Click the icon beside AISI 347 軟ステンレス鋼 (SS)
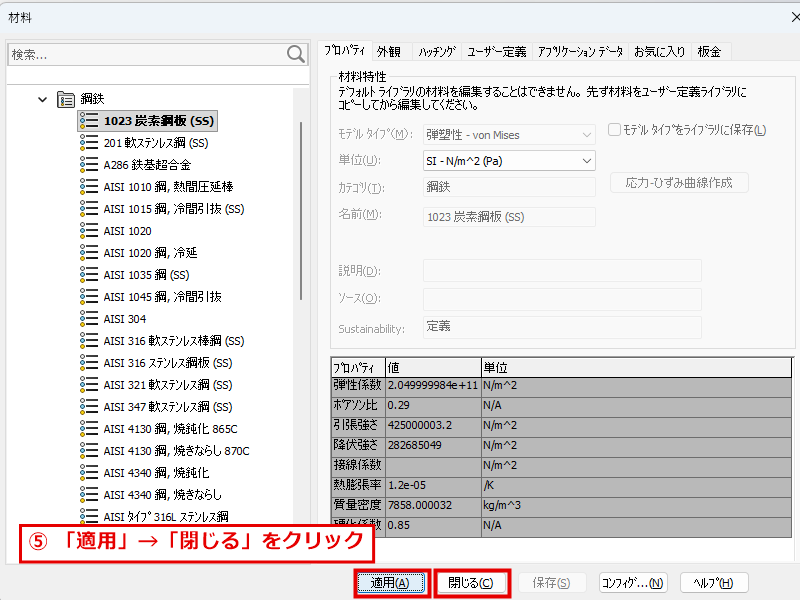800x600 pixels. click(x=89, y=407)
